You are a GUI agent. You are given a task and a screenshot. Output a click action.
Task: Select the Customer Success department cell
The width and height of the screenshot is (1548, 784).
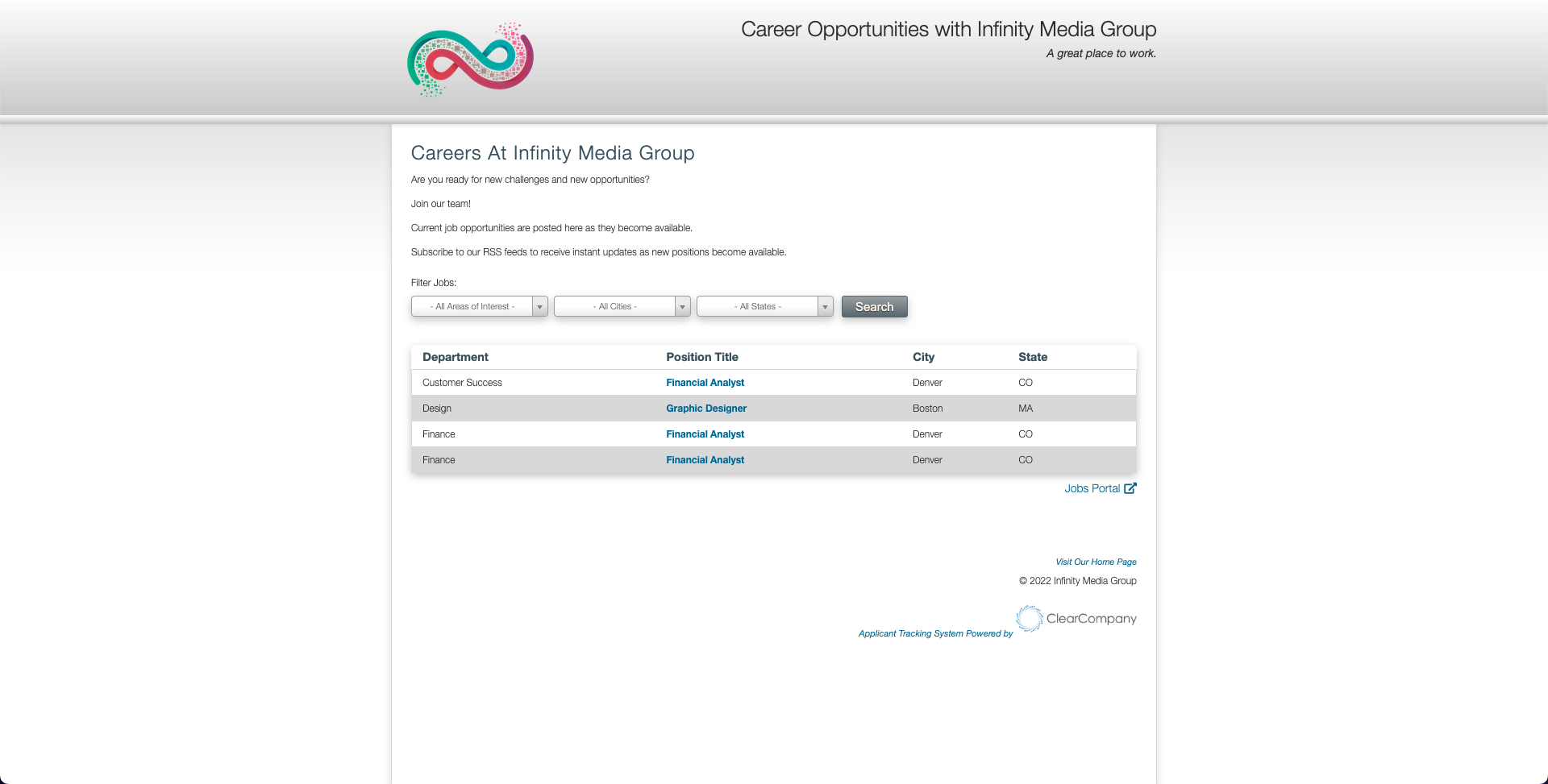462,383
